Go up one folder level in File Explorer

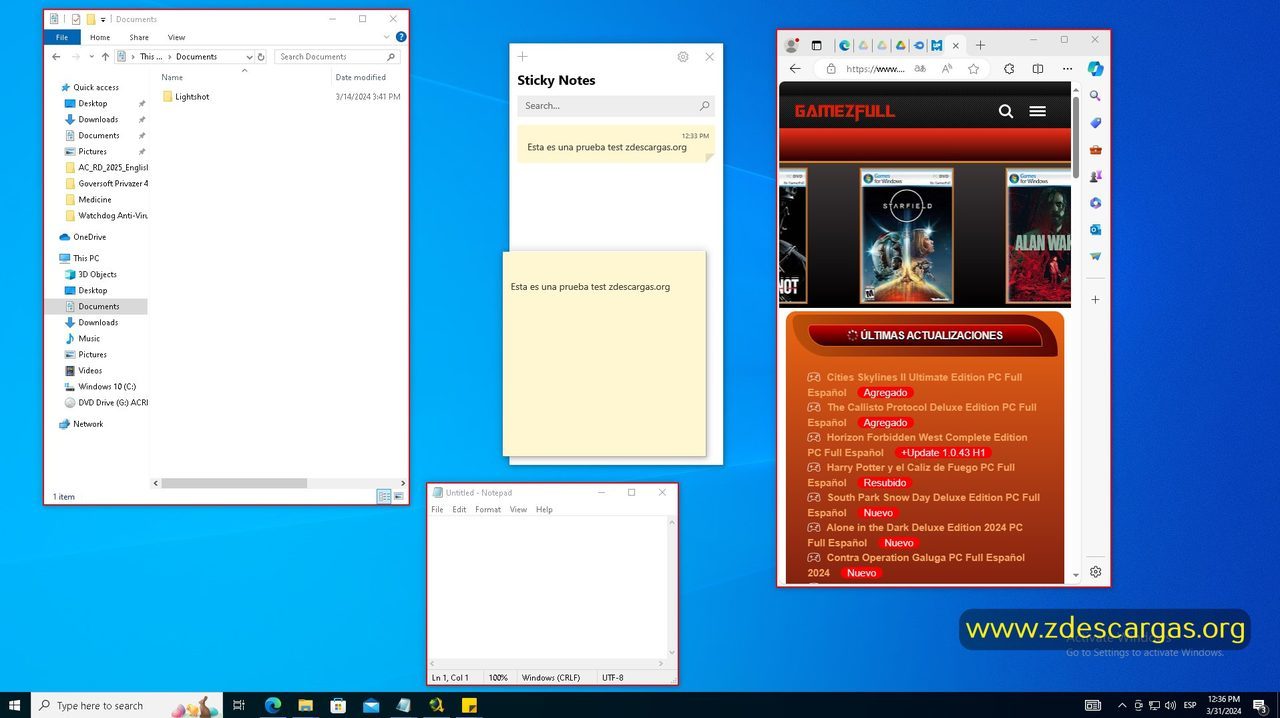(x=105, y=57)
